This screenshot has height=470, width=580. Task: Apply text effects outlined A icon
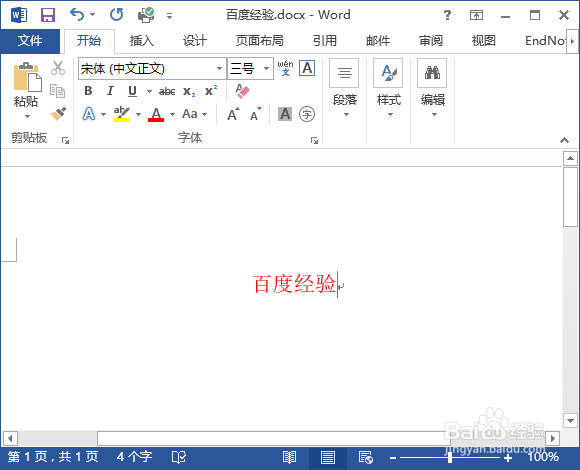pos(89,114)
